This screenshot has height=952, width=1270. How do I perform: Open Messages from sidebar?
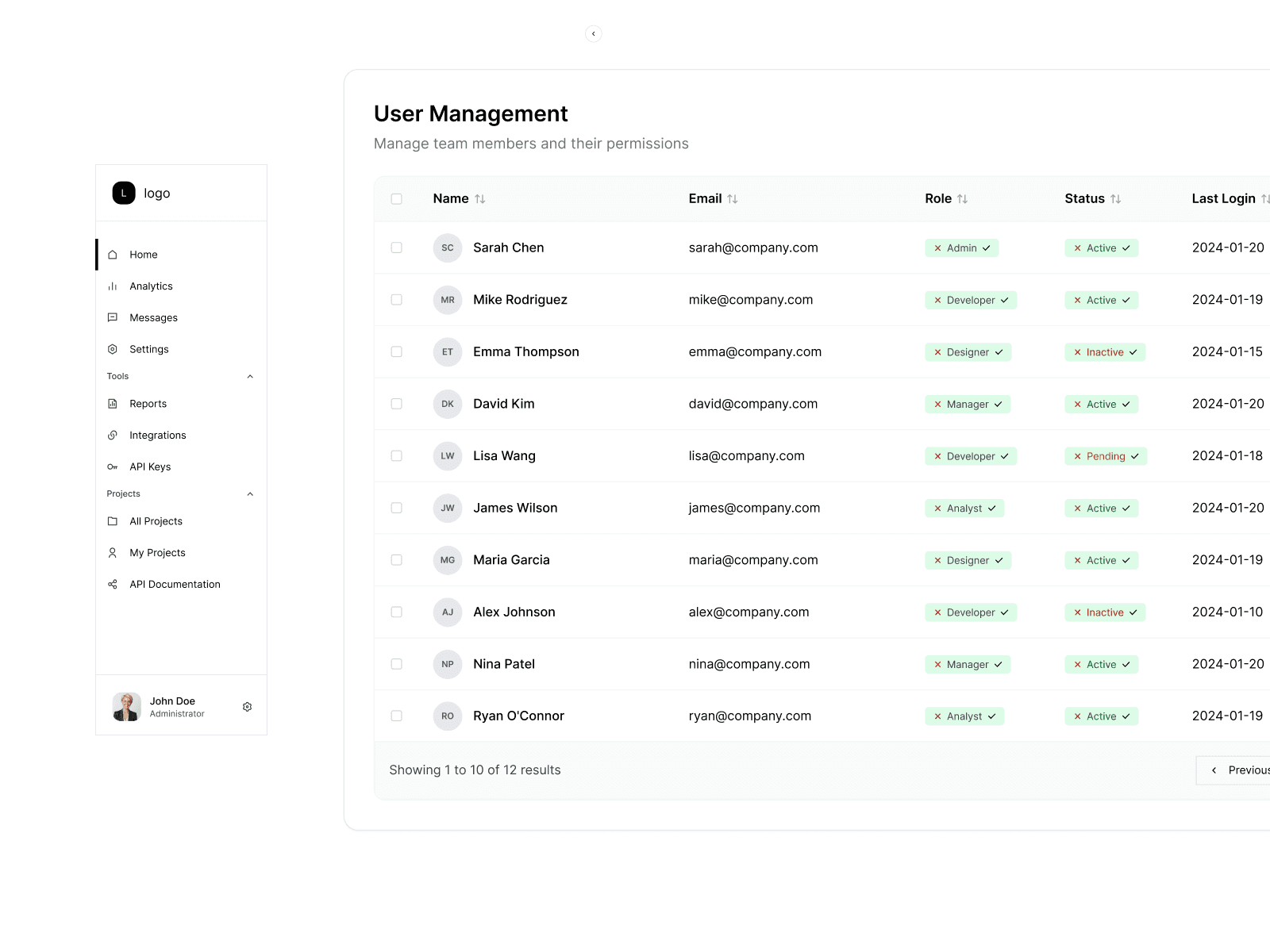[x=182, y=317]
